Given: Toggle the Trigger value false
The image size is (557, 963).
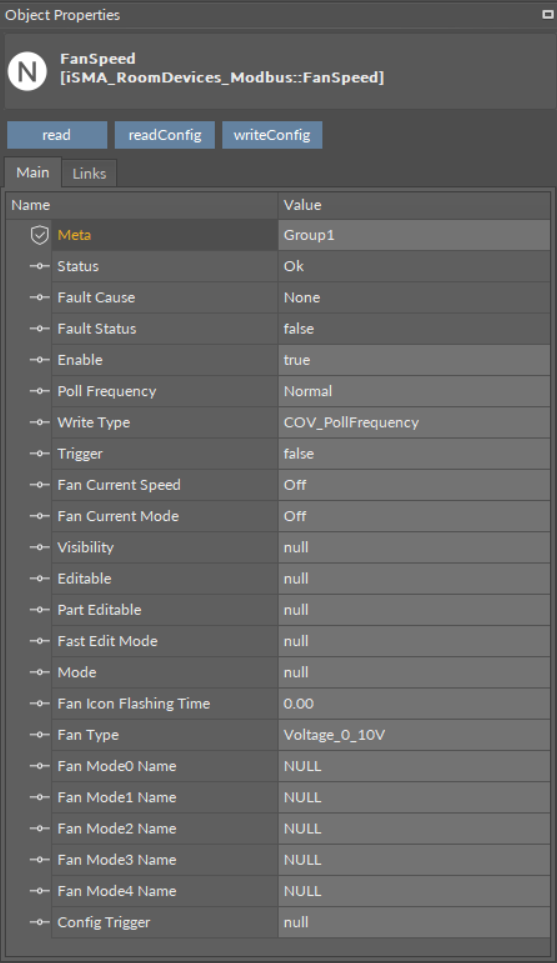Looking at the screenshot, I should pyautogui.click(x=414, y=454).
